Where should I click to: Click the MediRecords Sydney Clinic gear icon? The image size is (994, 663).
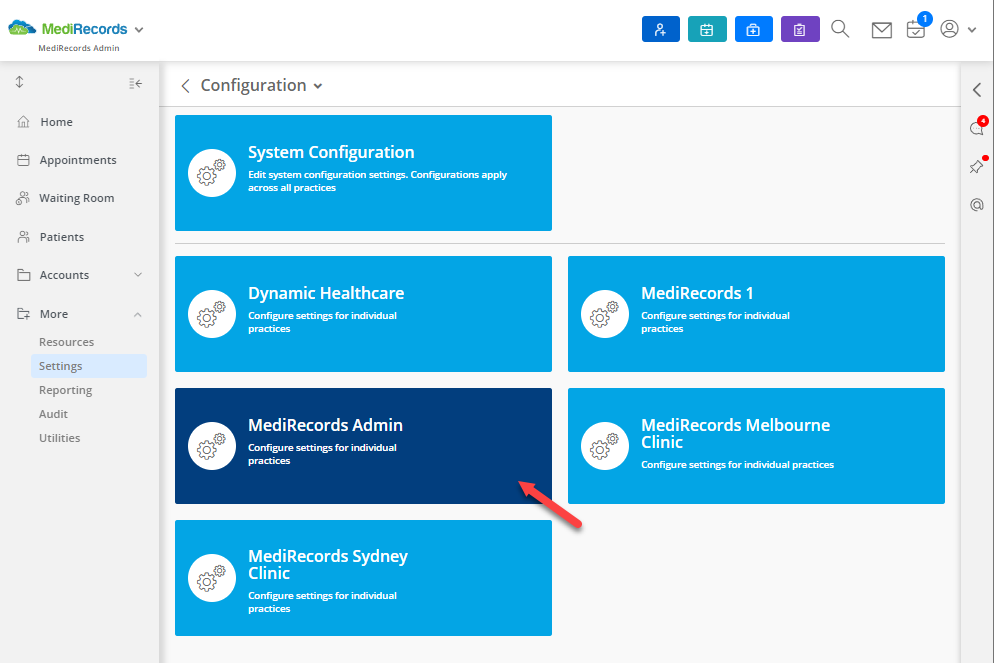(x=212, y=578)
